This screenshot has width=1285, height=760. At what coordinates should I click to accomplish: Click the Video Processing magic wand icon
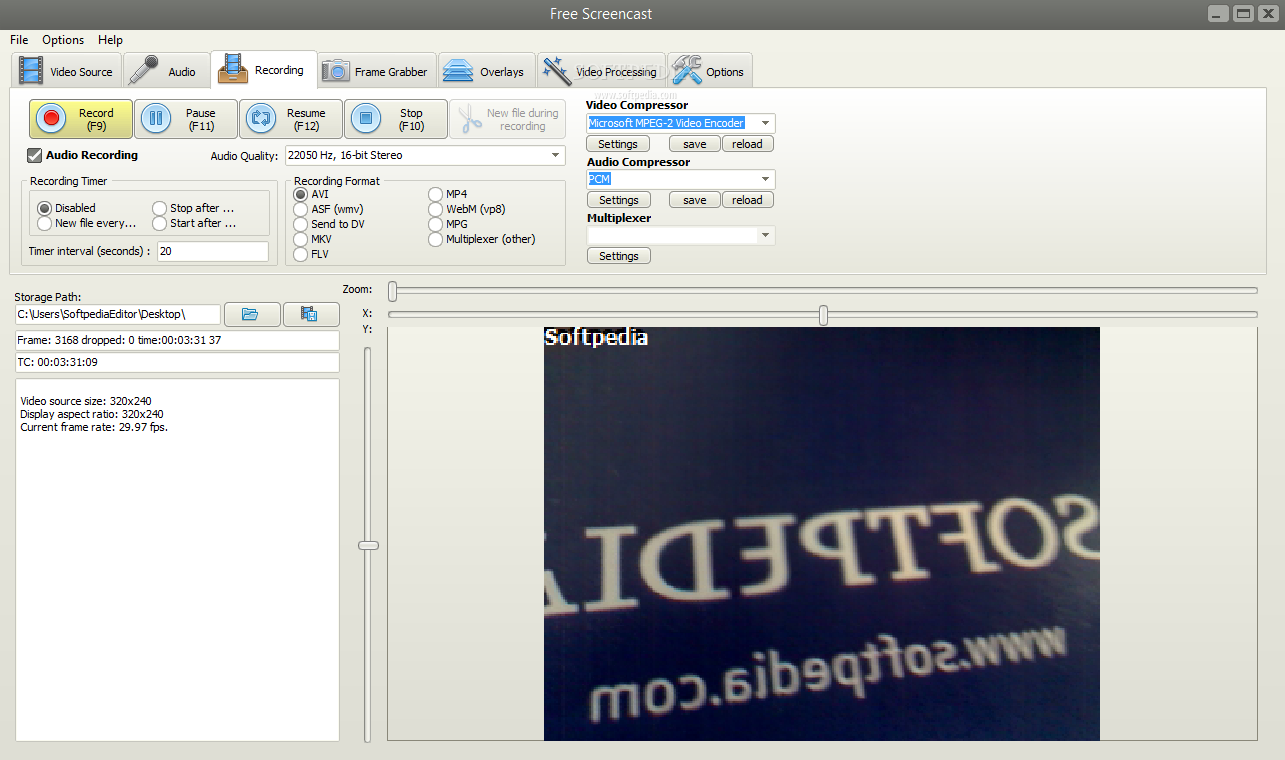[557, 71]
